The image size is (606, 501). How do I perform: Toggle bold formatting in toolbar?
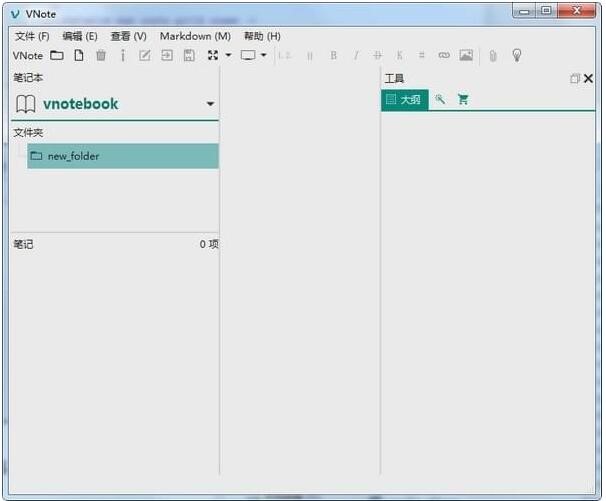click(334, 56)
